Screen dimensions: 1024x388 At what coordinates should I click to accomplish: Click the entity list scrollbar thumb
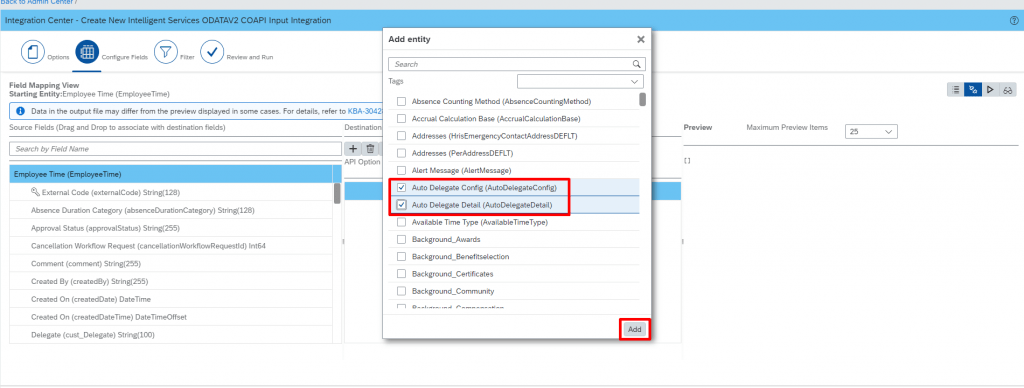tap(643, 99)
